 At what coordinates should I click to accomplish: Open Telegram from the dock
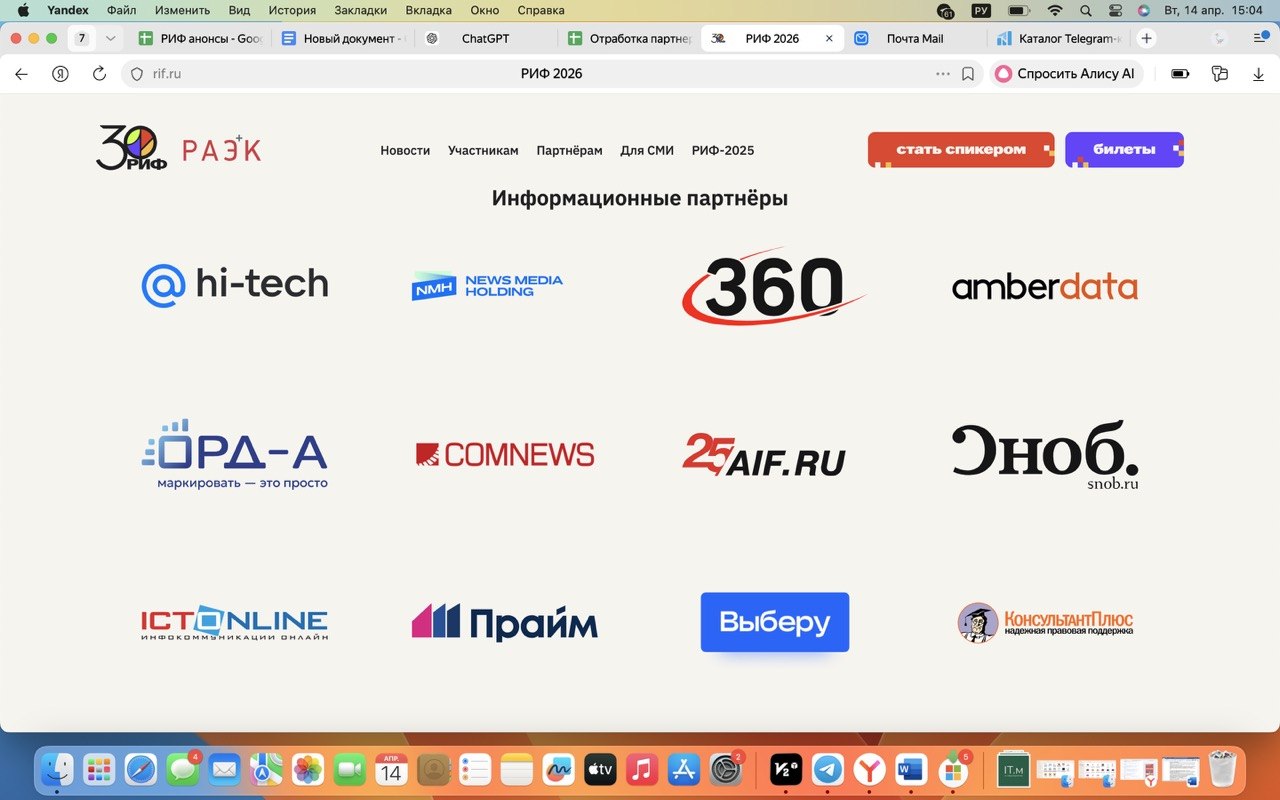pyautogui.click(x=827, y=769)
